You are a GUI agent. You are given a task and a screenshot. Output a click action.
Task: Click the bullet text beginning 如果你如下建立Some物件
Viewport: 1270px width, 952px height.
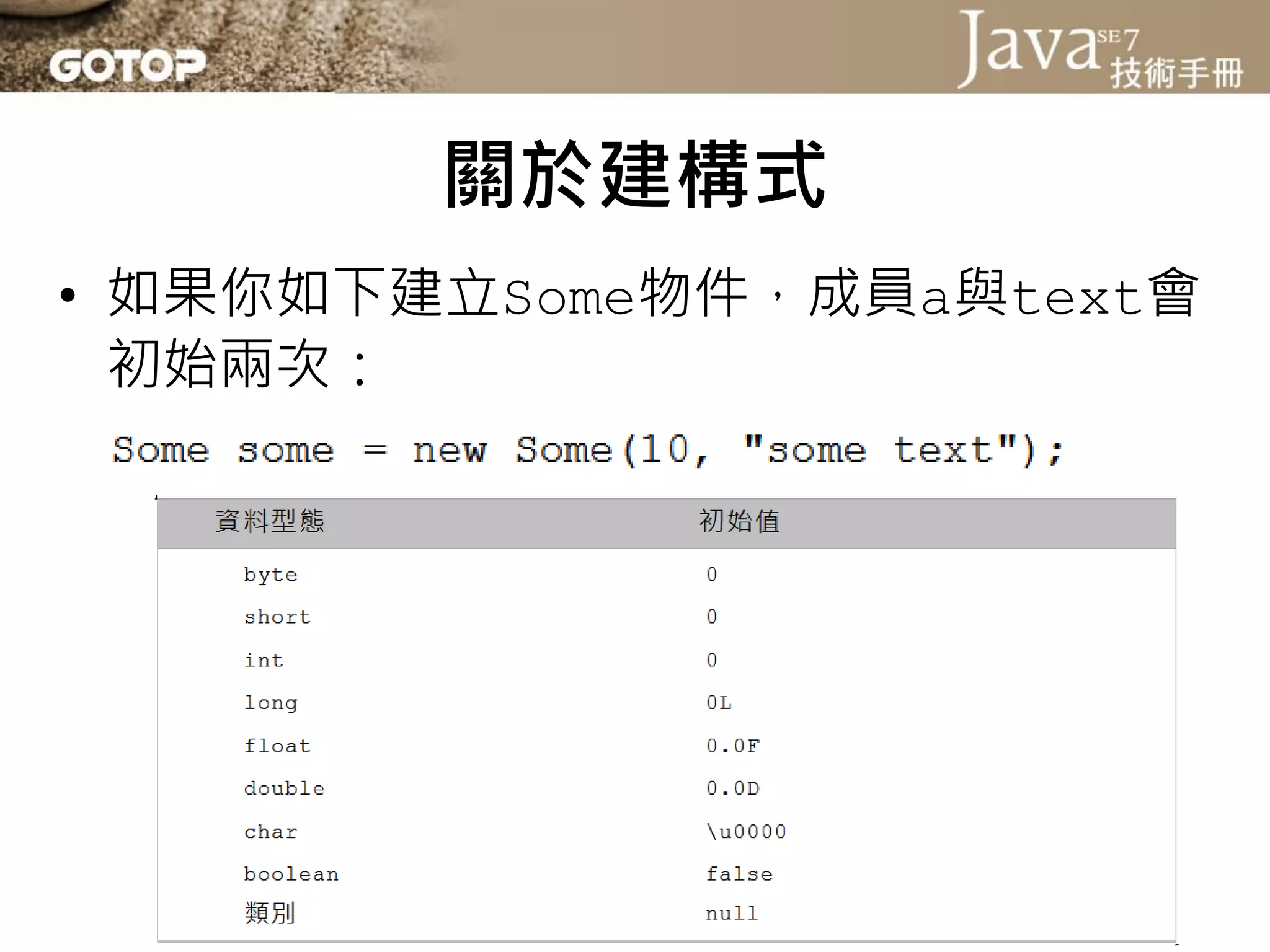click(653, 293)
